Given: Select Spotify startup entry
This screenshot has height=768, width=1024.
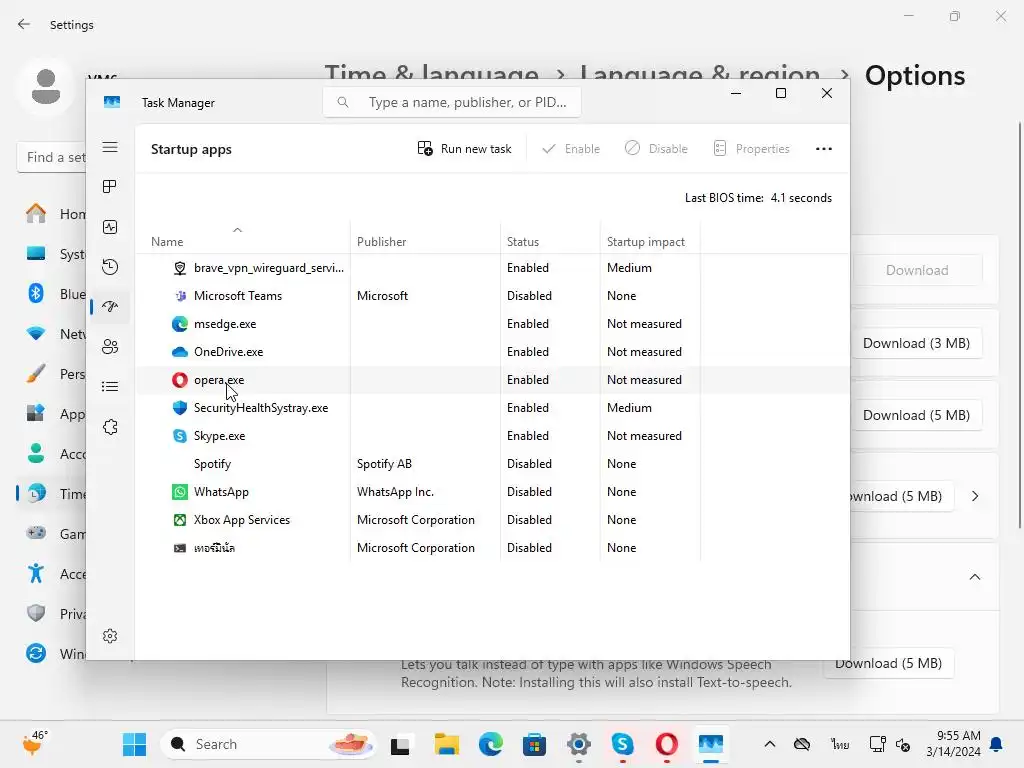Looking at the screenshot, I should 492,464.
